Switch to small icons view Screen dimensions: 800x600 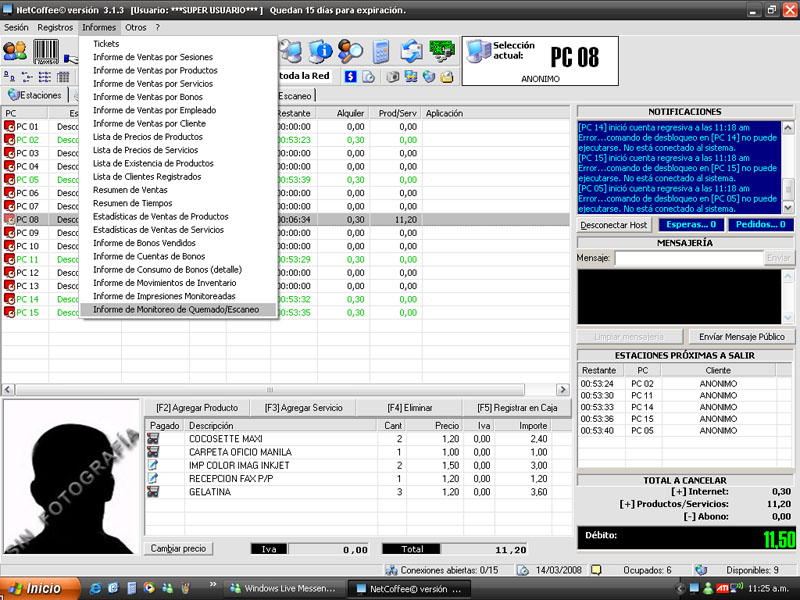(27, 77)
